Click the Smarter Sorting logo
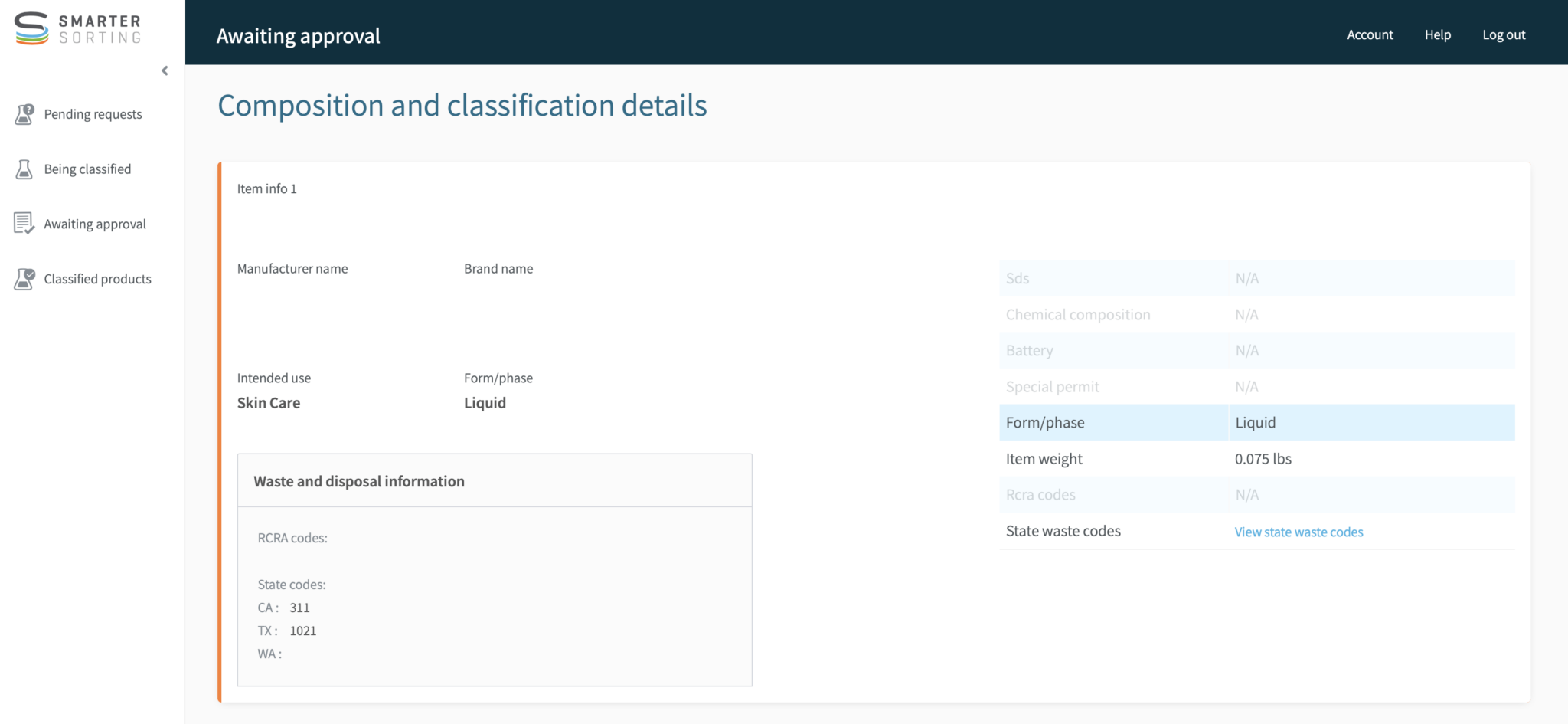The height and width of the screenshot is (724, 1568). tap(77, 29)
